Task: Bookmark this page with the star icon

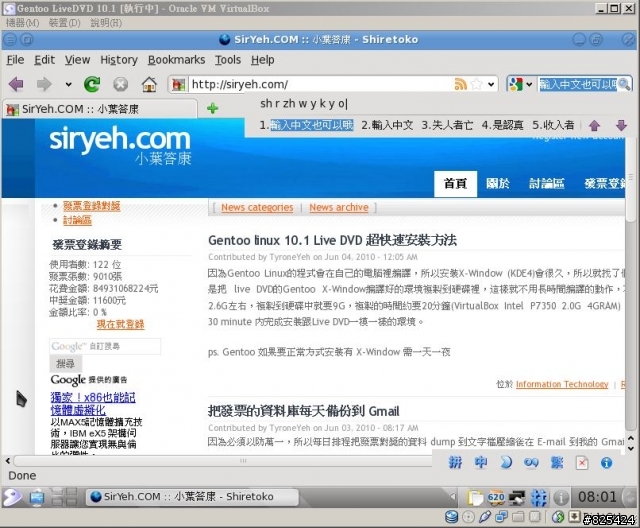Action: click(476, 84)
